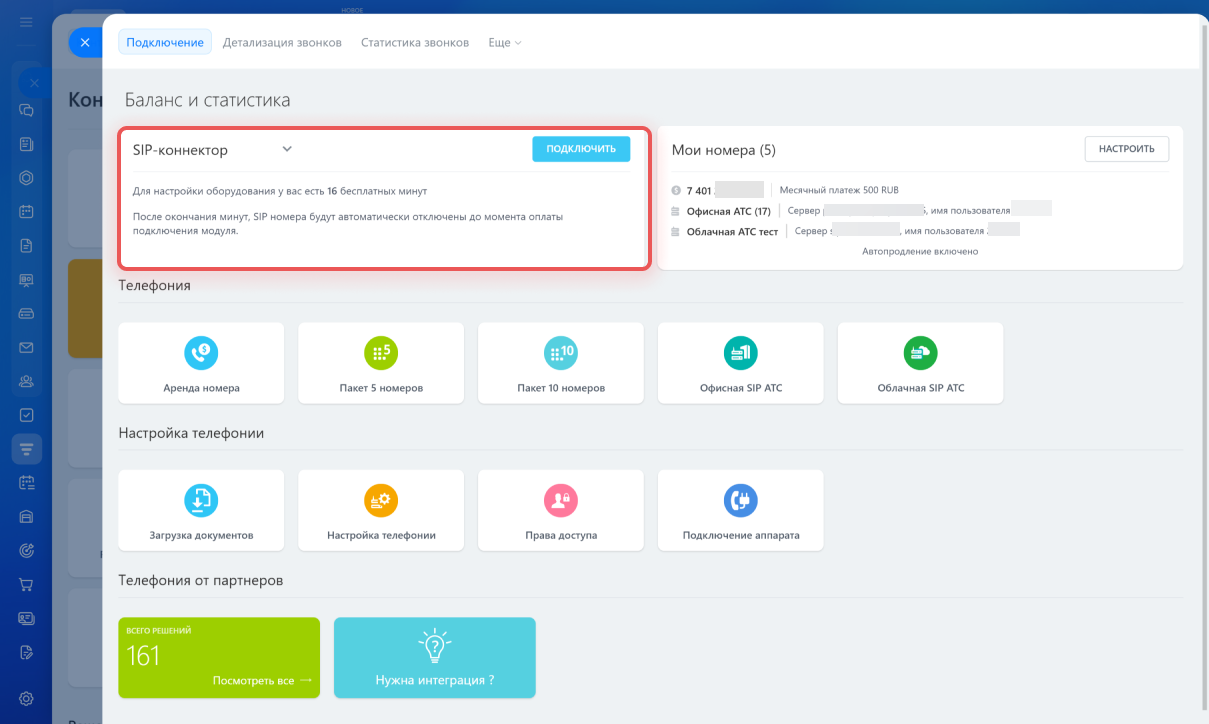This screenshot has width=1209, height=724.
Task: Open the Documents page icon in sidebar
Action: click(x=27, y=245)
